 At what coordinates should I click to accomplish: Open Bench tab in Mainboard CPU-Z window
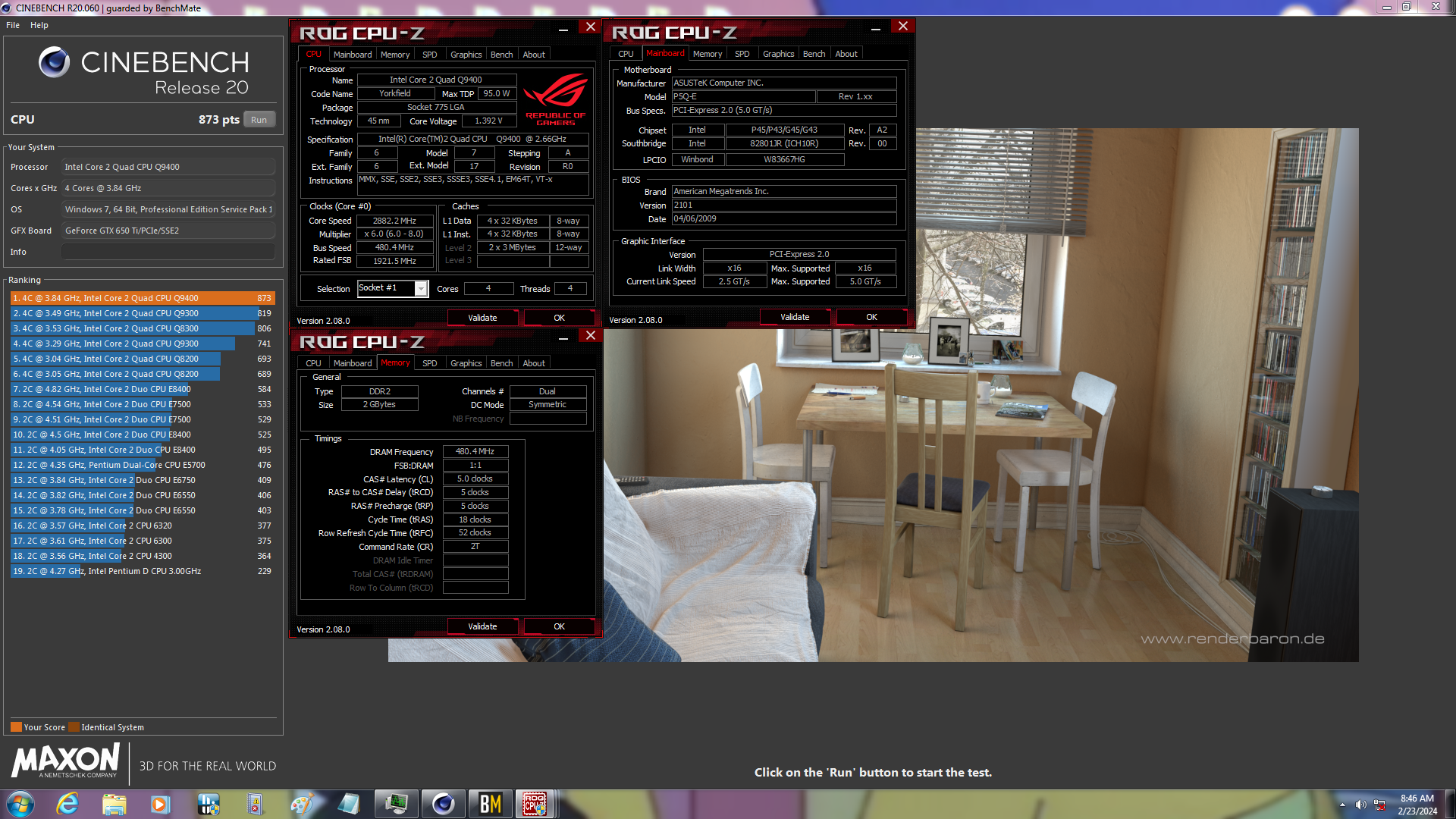point(814,54)
